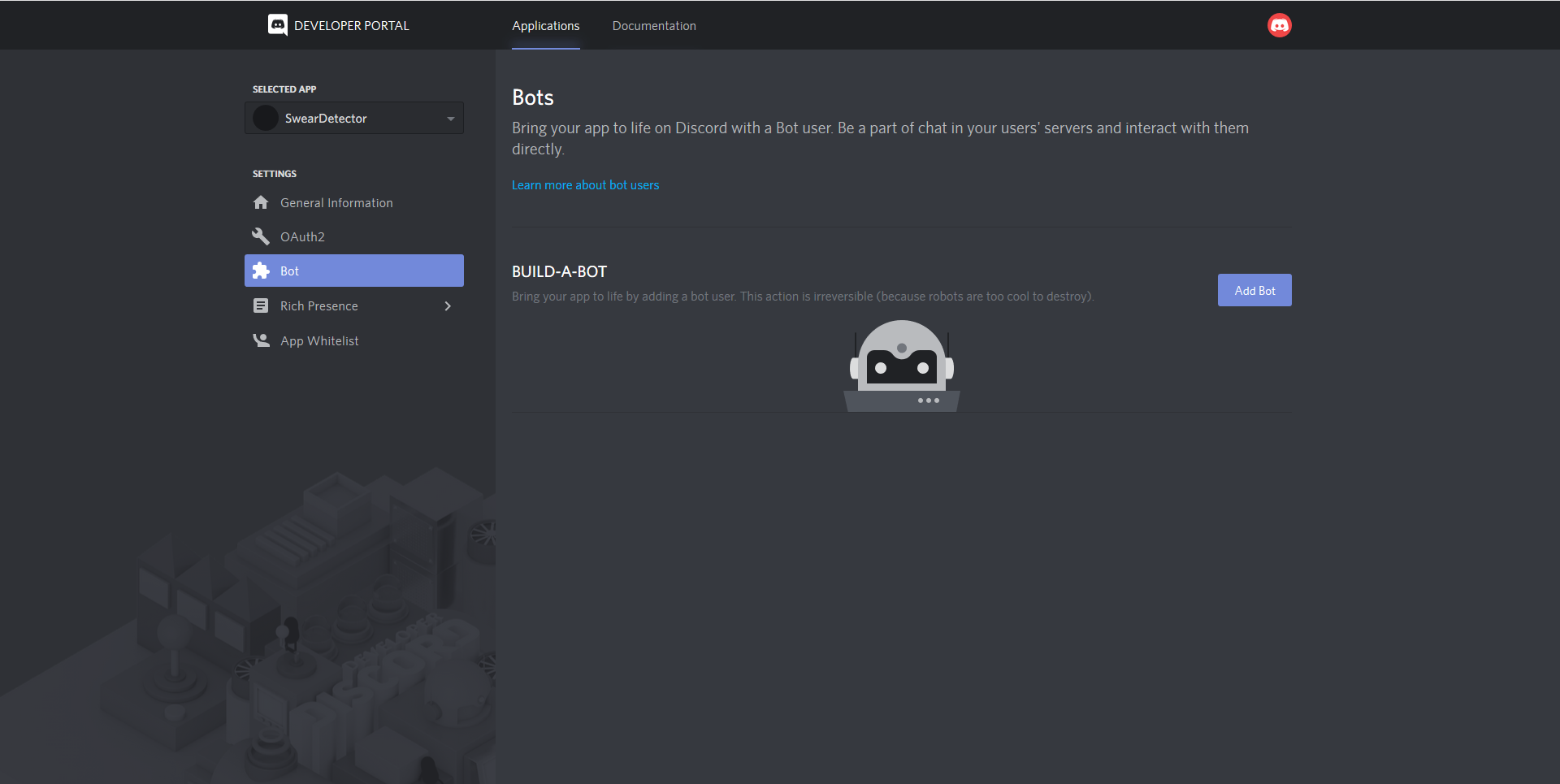Click the Bots page heading
1560x784 pixels.
point(533,97)
